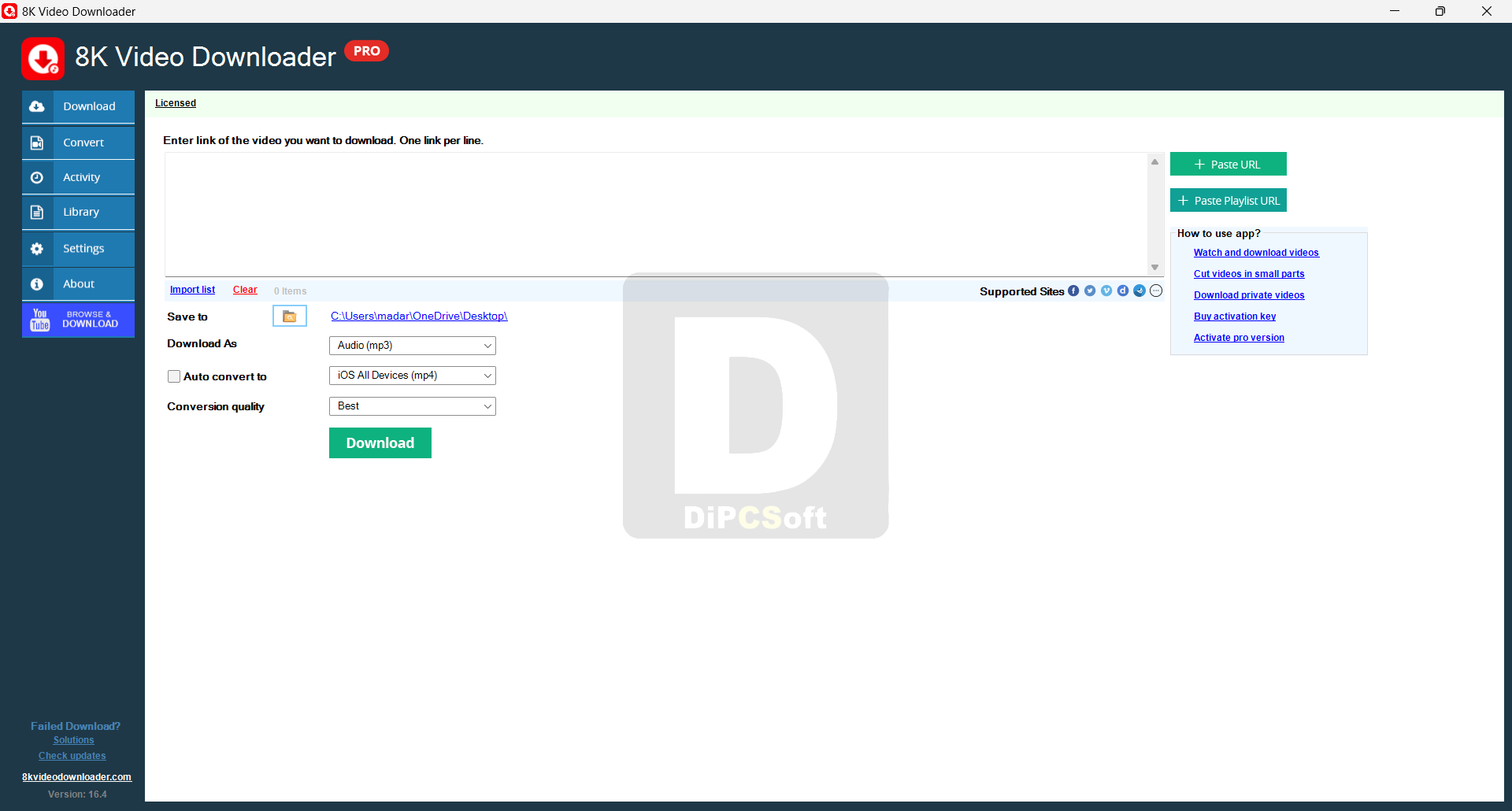The image size is (1512, 811).
Task: Click the YouTube icon on Browse & Download
Action: tap(40, 320)
